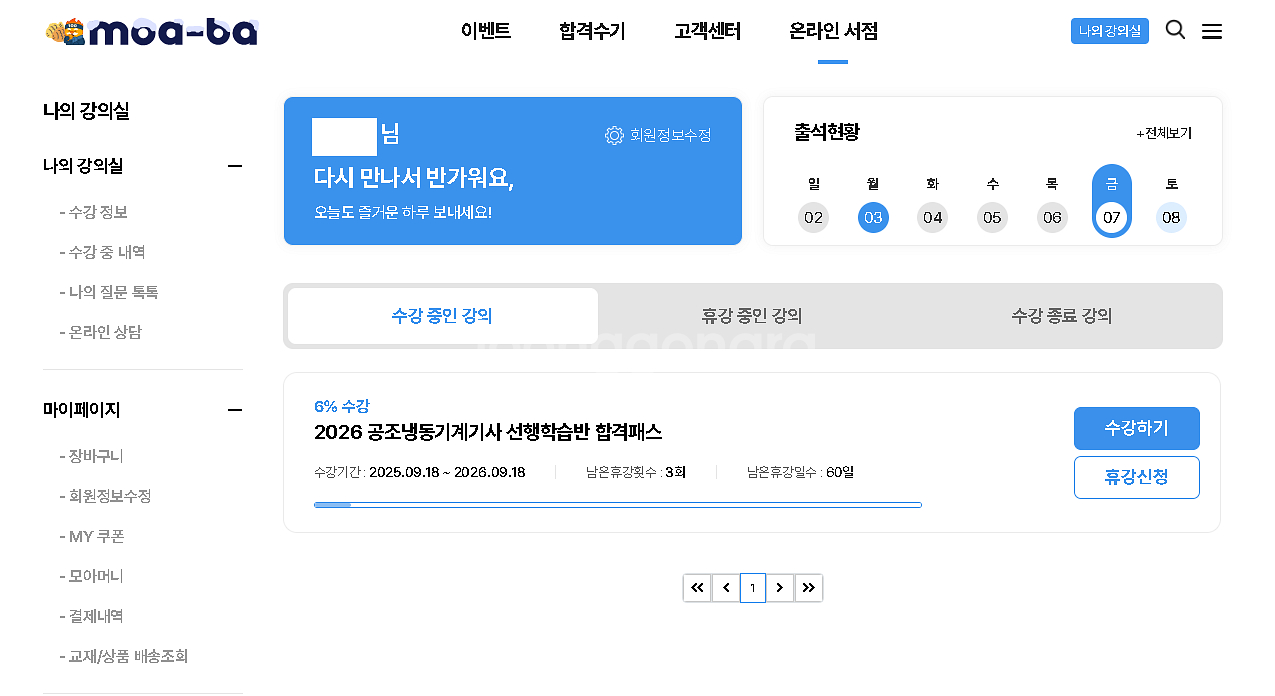Click the 휴강신청 button
The height and width of the screenshot is (696, 1275).
(1136, 477)
